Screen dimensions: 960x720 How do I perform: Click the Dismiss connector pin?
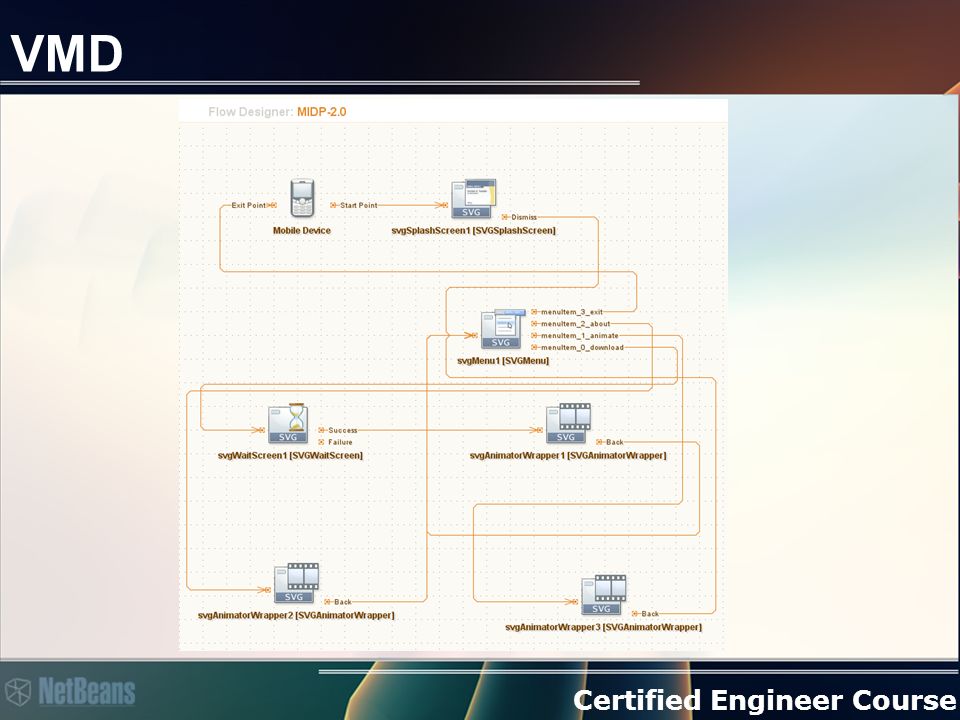pos(504,217)
